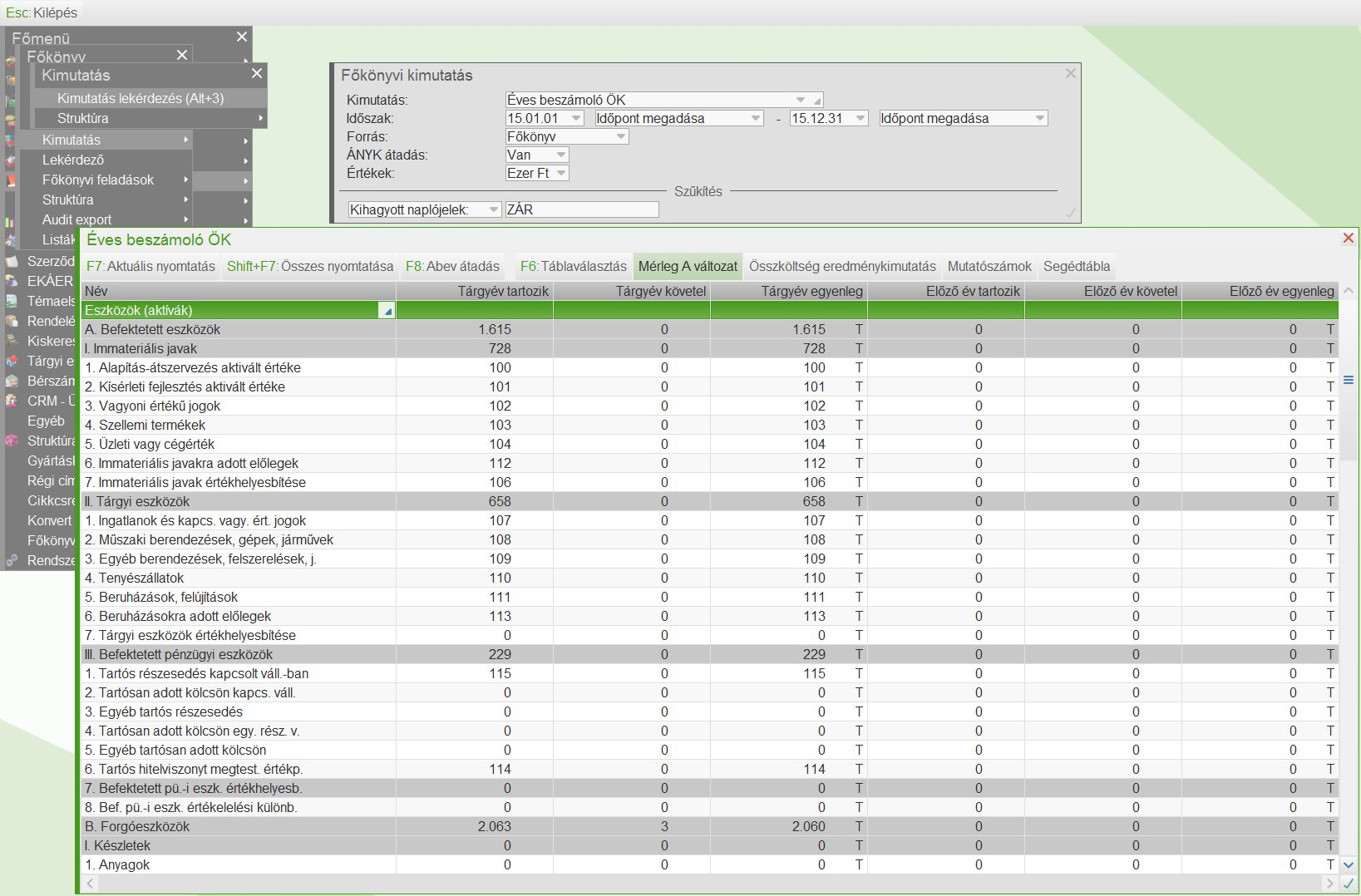Click sort indicator on Eszközök (aktívák) row
Image resolution: width=1361 pixels, height=896 pixels.
click(x=386, y=311)
